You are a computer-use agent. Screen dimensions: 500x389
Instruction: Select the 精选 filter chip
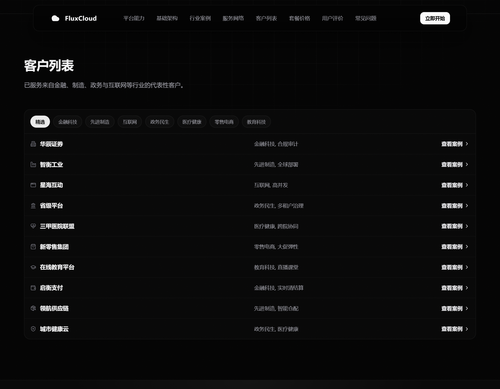tap(40, 122)
